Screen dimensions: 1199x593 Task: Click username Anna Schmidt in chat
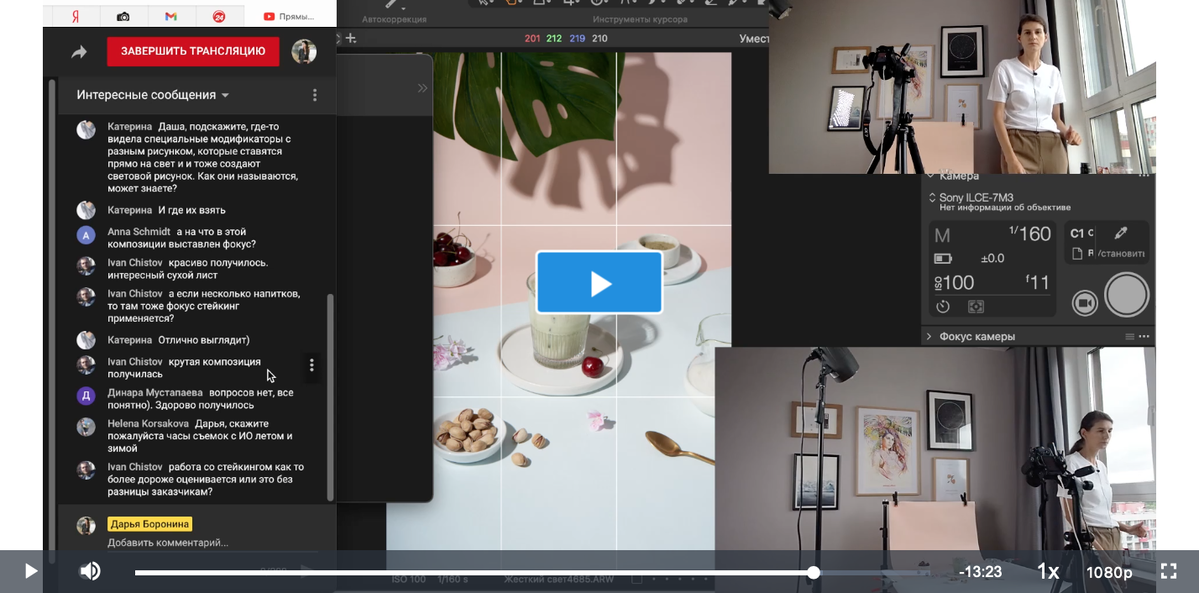click(139, 232)
